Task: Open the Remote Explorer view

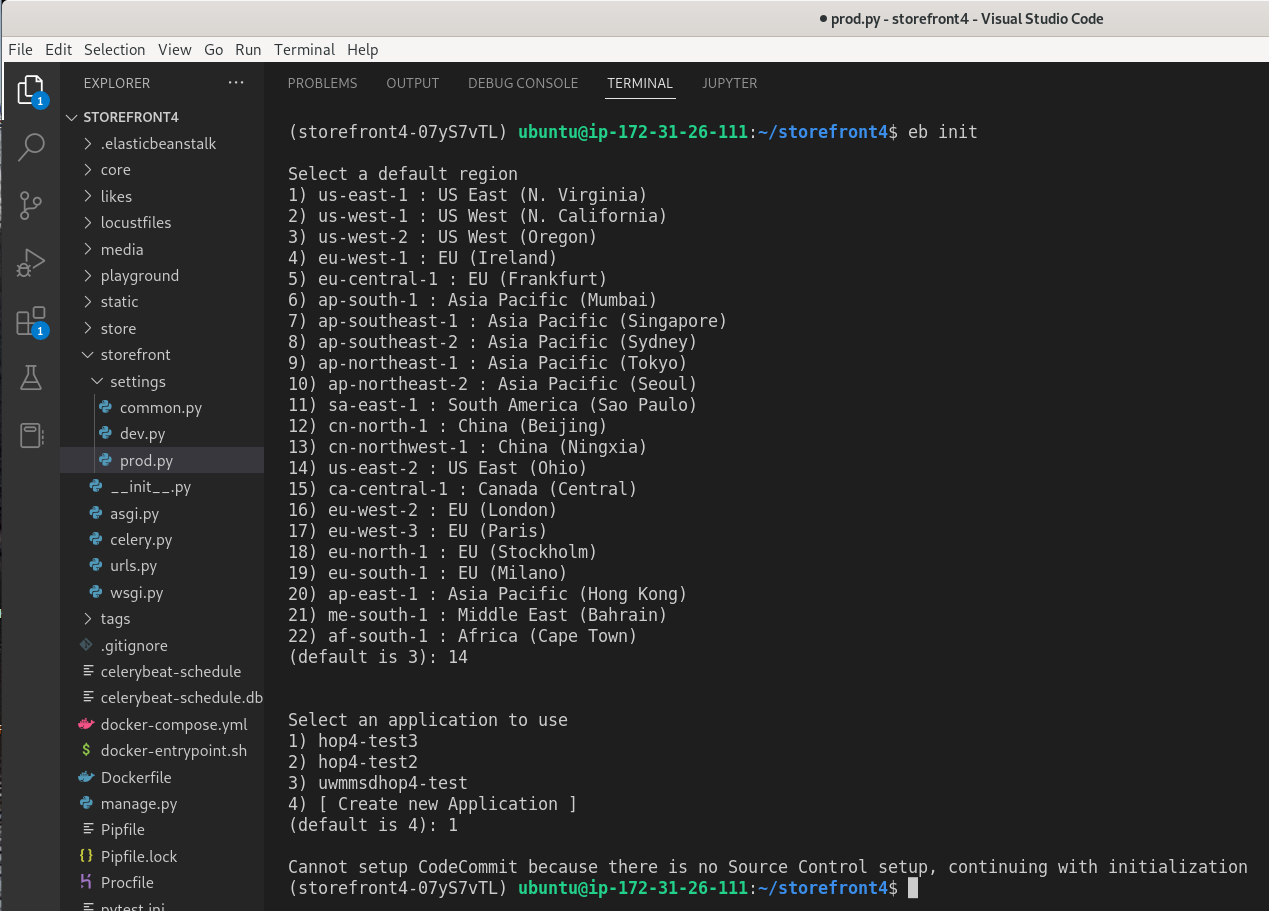Action: tap(31, 434)
